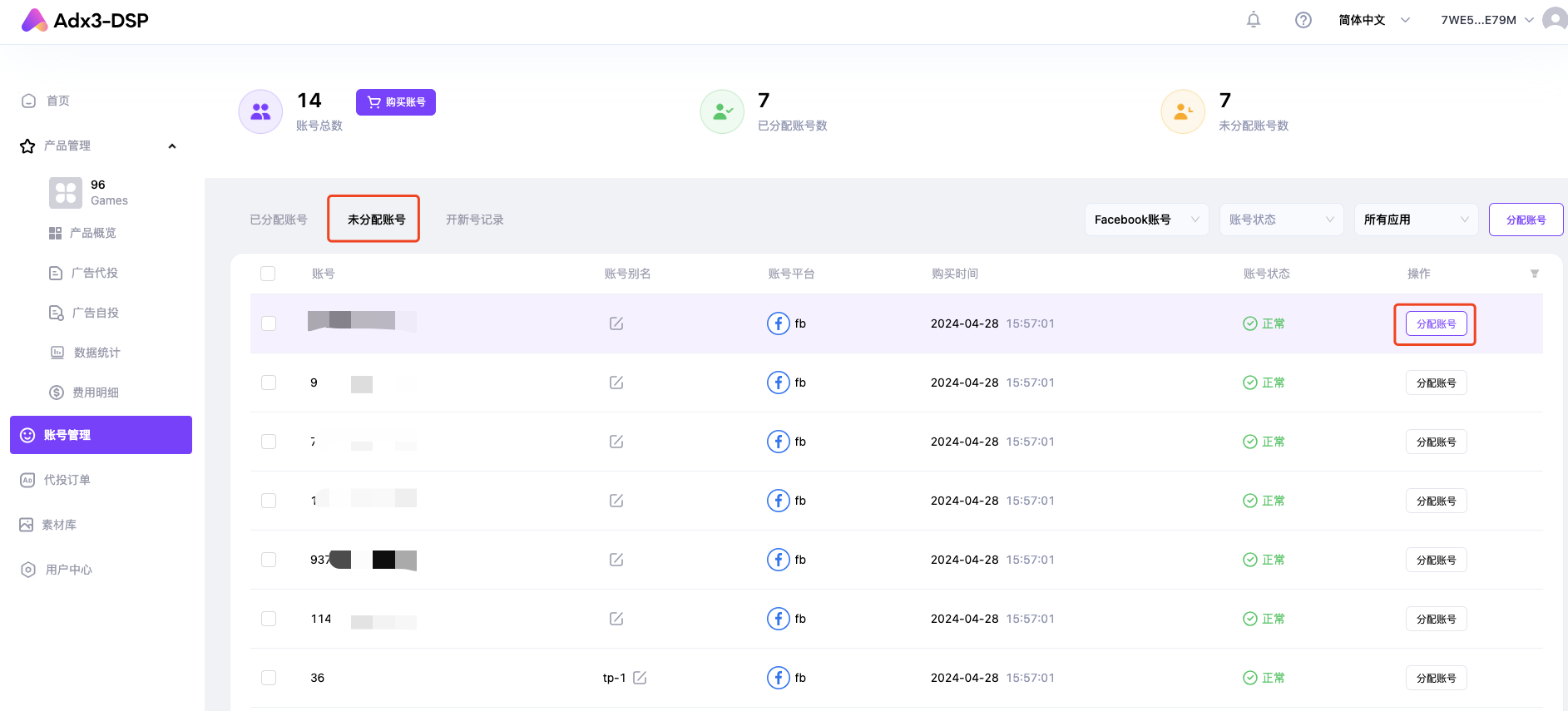Click the Adx3-DSP logo
The image size is (1568, 711).
tap(85, 21)
